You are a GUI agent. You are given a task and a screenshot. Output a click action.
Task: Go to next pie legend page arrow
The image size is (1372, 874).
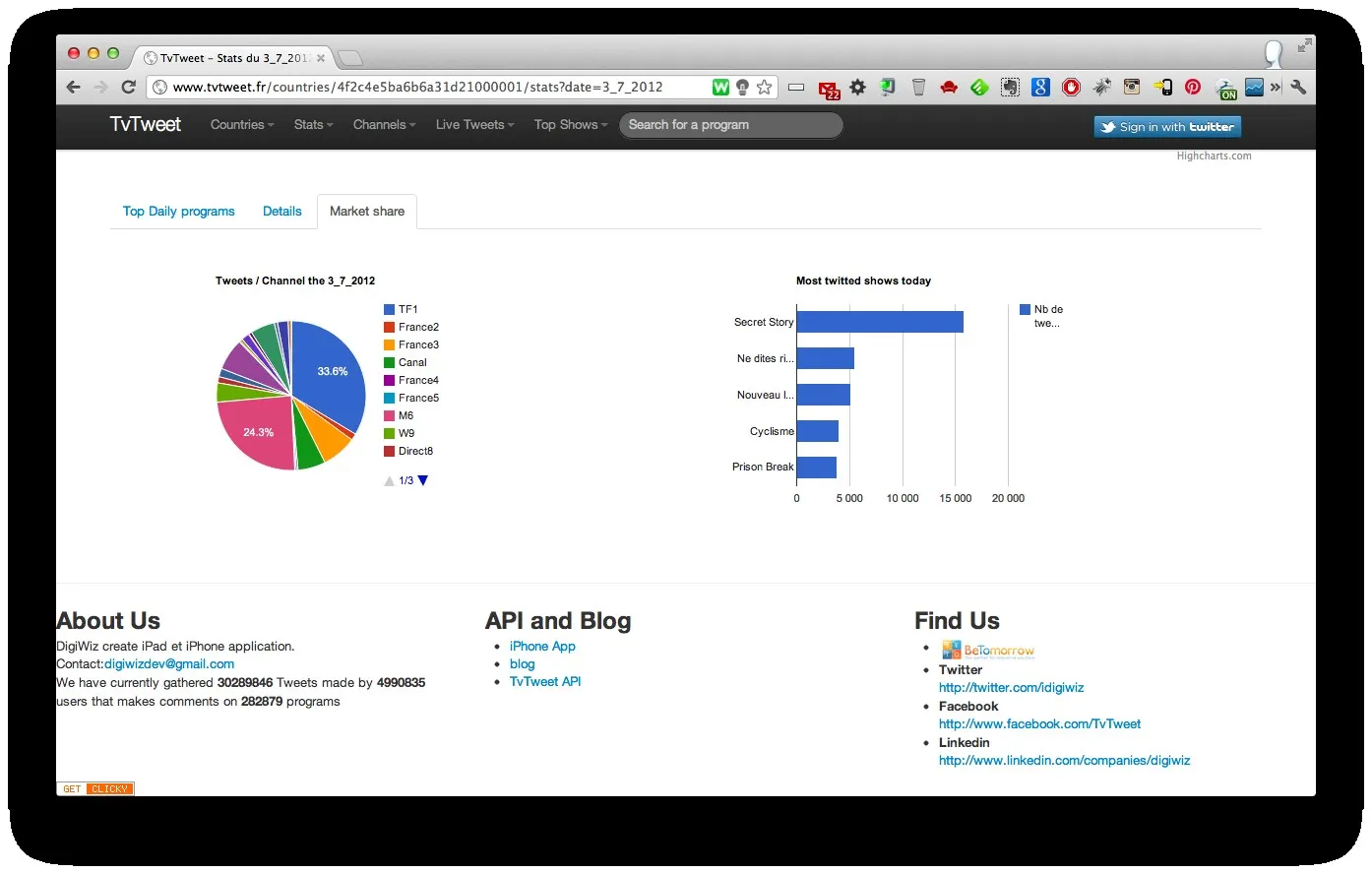click(x=423, y=480)
